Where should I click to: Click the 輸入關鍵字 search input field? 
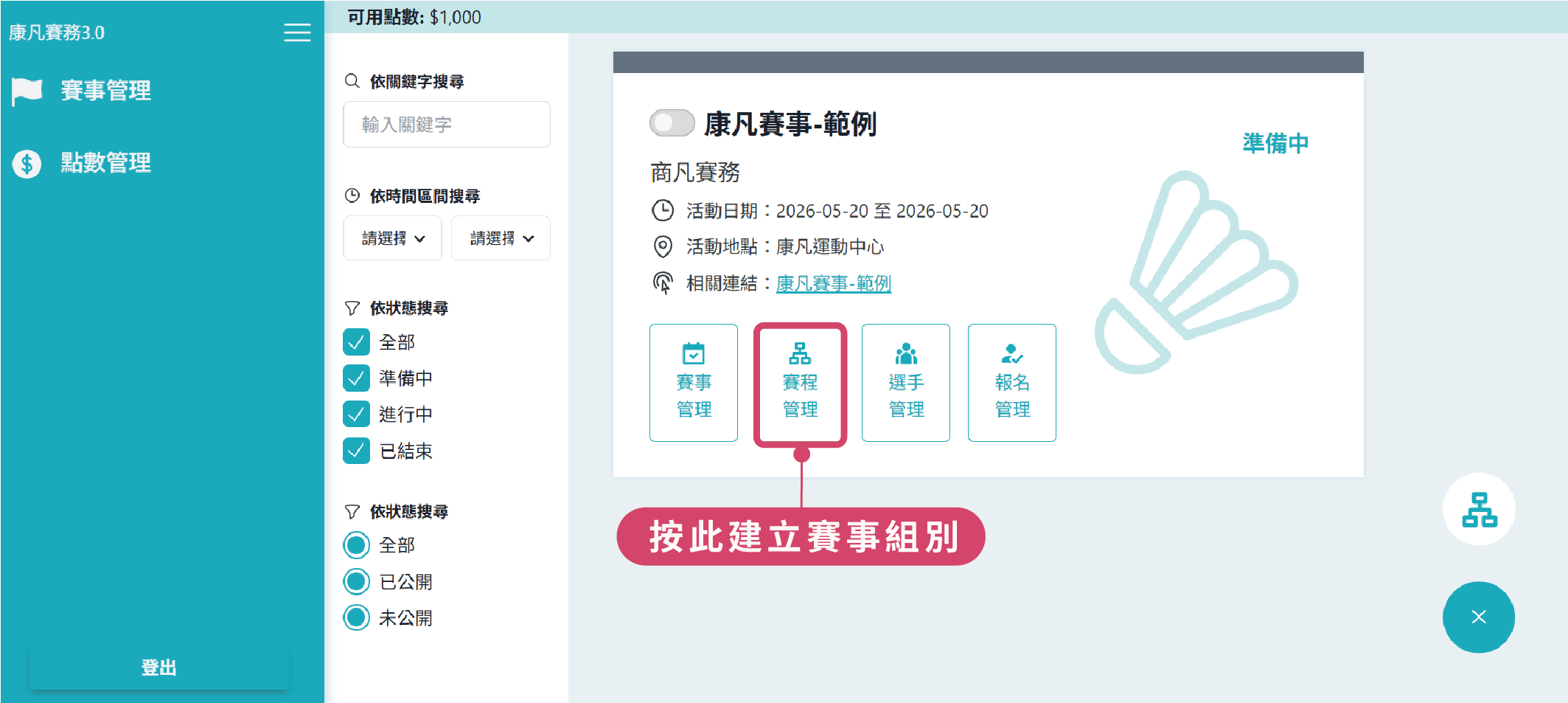point(447,125)
